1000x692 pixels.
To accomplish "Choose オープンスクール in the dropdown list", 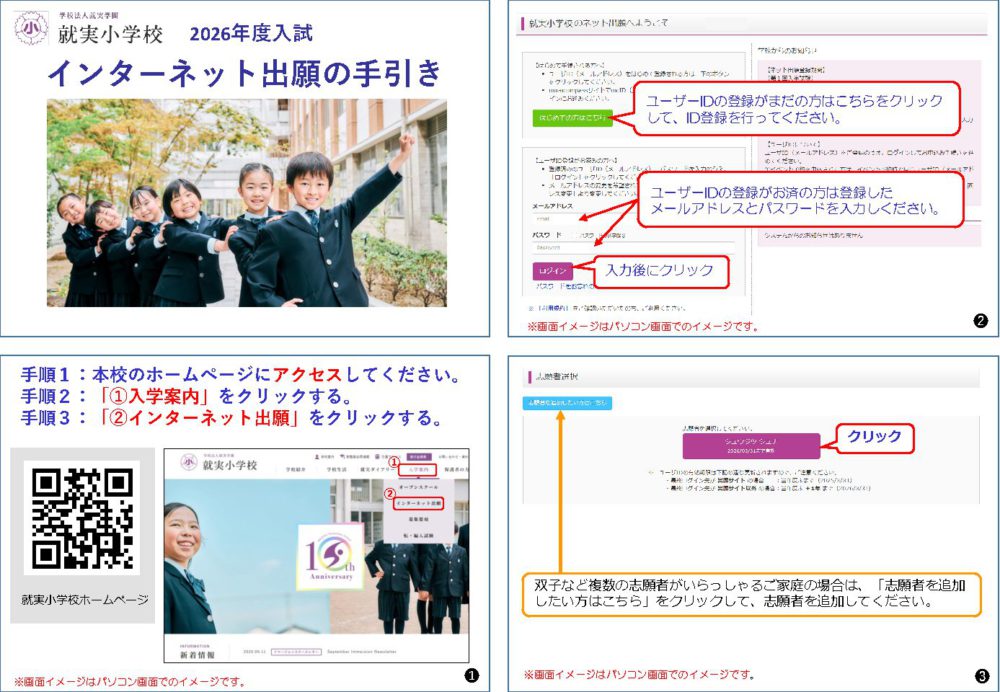I will pyautogui.click(x=420, y=487).
